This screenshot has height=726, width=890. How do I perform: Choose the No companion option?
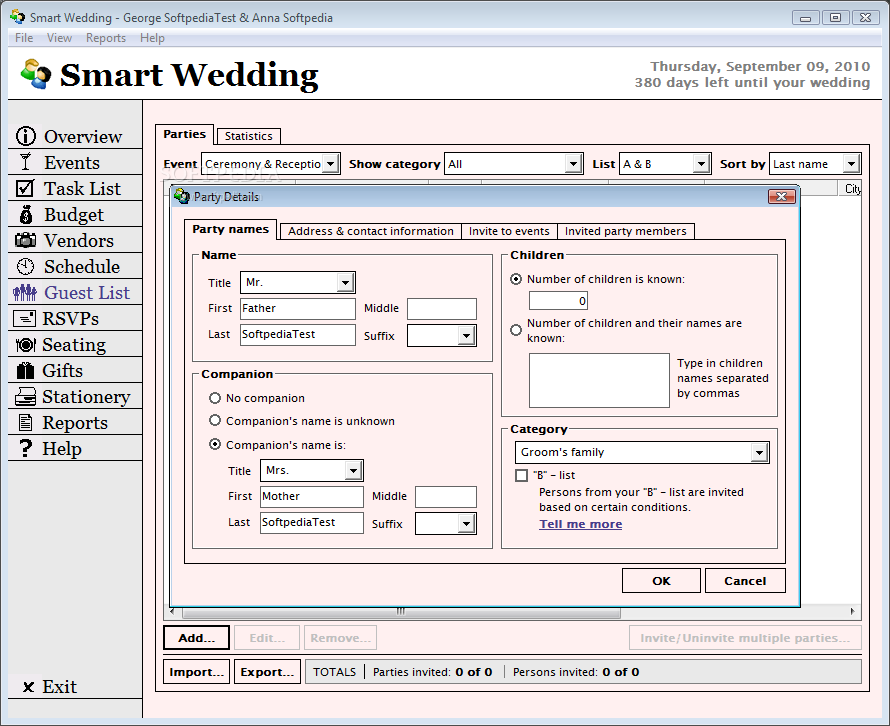[x=215, y=398]
